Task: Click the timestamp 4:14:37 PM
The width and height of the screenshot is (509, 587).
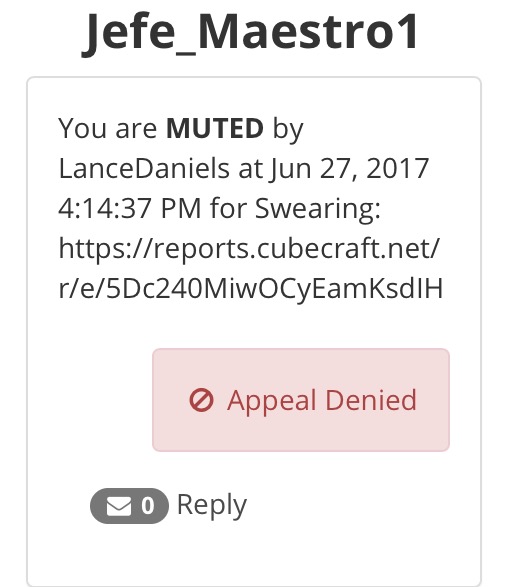Action: [x=130, y=208]
